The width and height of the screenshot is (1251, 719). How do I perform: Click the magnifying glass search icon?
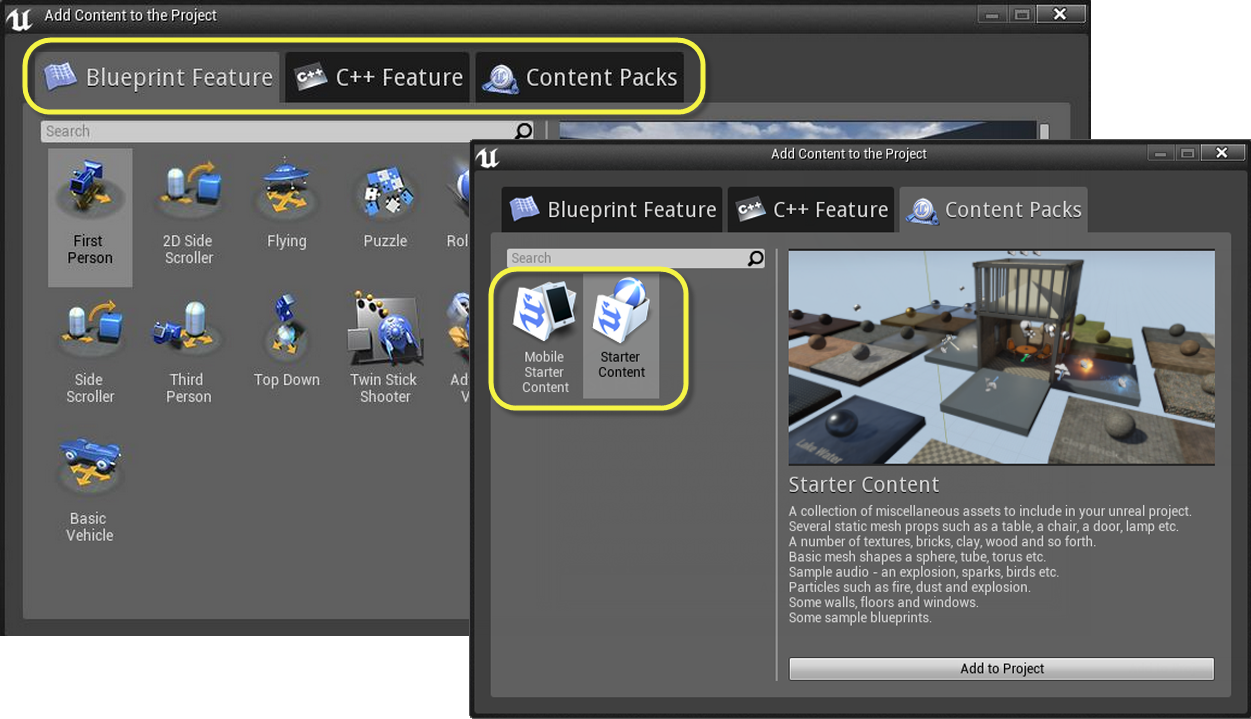pos(755,258)
